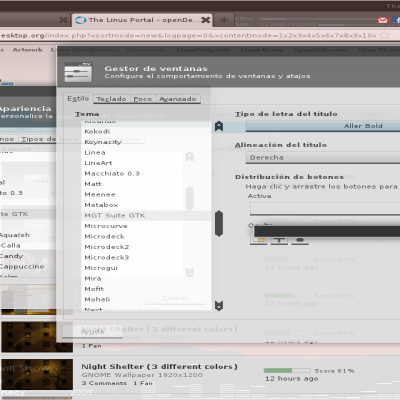Open a new browser tab with plus button
400x400 pixels.
[224, 20]
